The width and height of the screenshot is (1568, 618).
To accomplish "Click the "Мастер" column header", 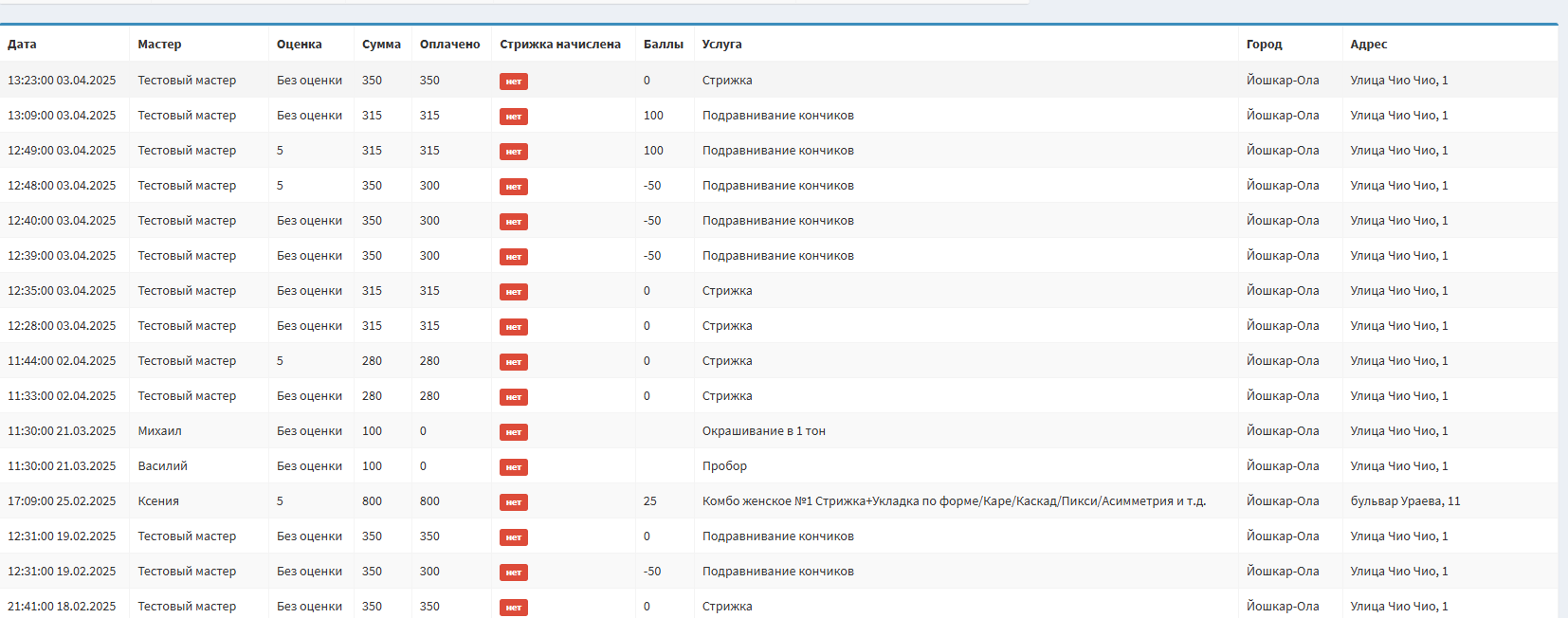I will (159, 45).
